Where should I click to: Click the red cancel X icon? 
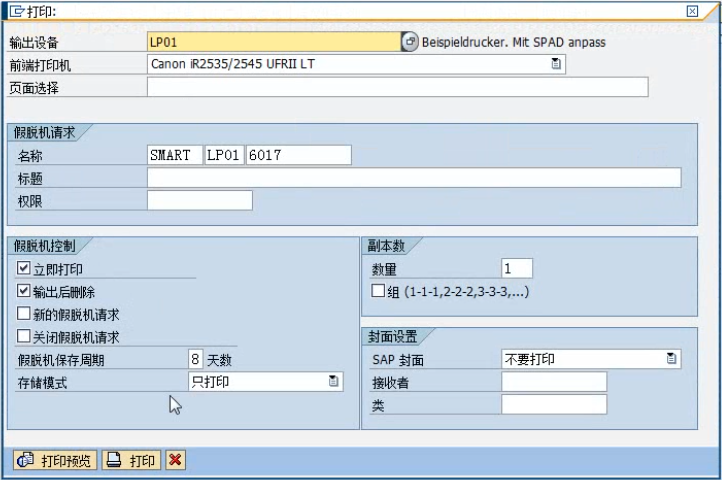(x=175, y=460)
